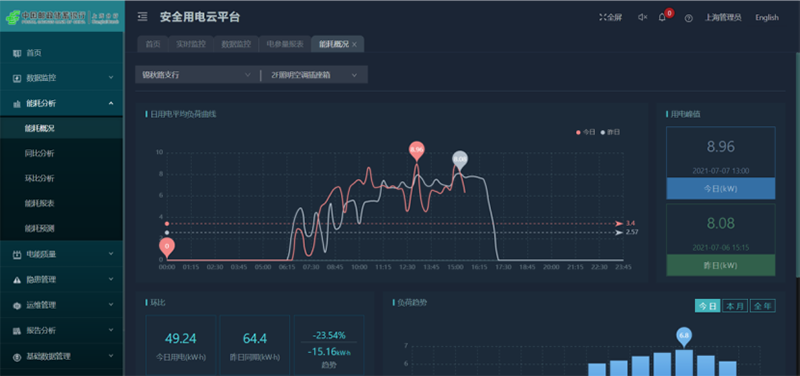
Task: Open notifications from the bell icon
Action: click(662, 18)
